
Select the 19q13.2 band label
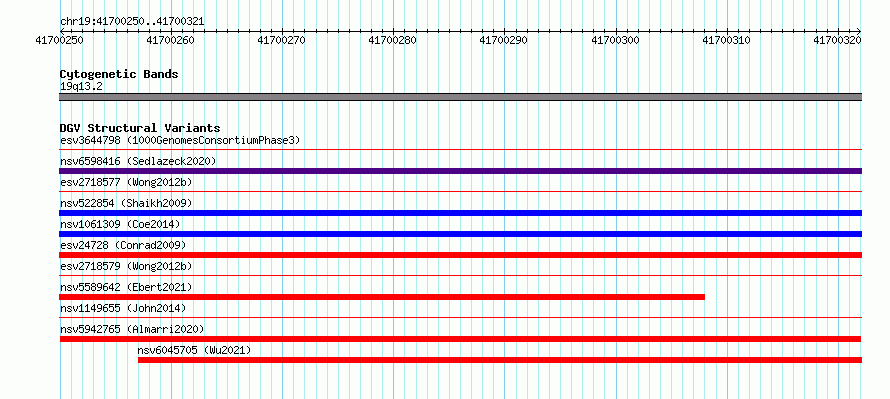point(81,87)
